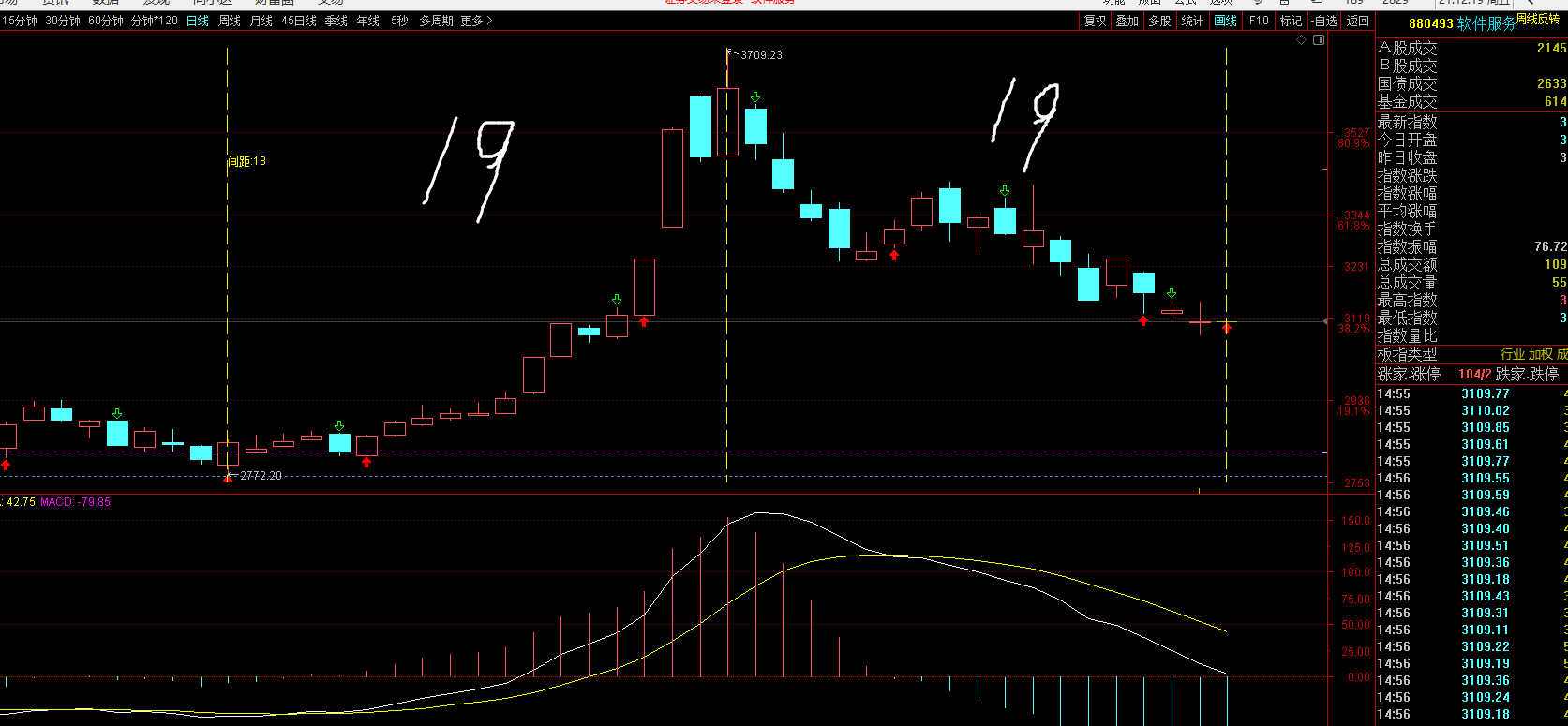Select the 45日线 period
This screenshot has width=1568, height=726.
(x=299, y=21)
